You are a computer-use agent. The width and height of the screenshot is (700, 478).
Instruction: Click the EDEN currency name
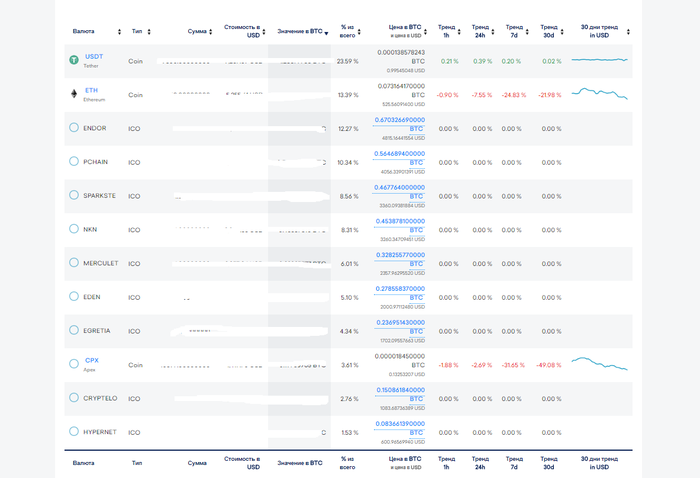[x=92, y=297]
